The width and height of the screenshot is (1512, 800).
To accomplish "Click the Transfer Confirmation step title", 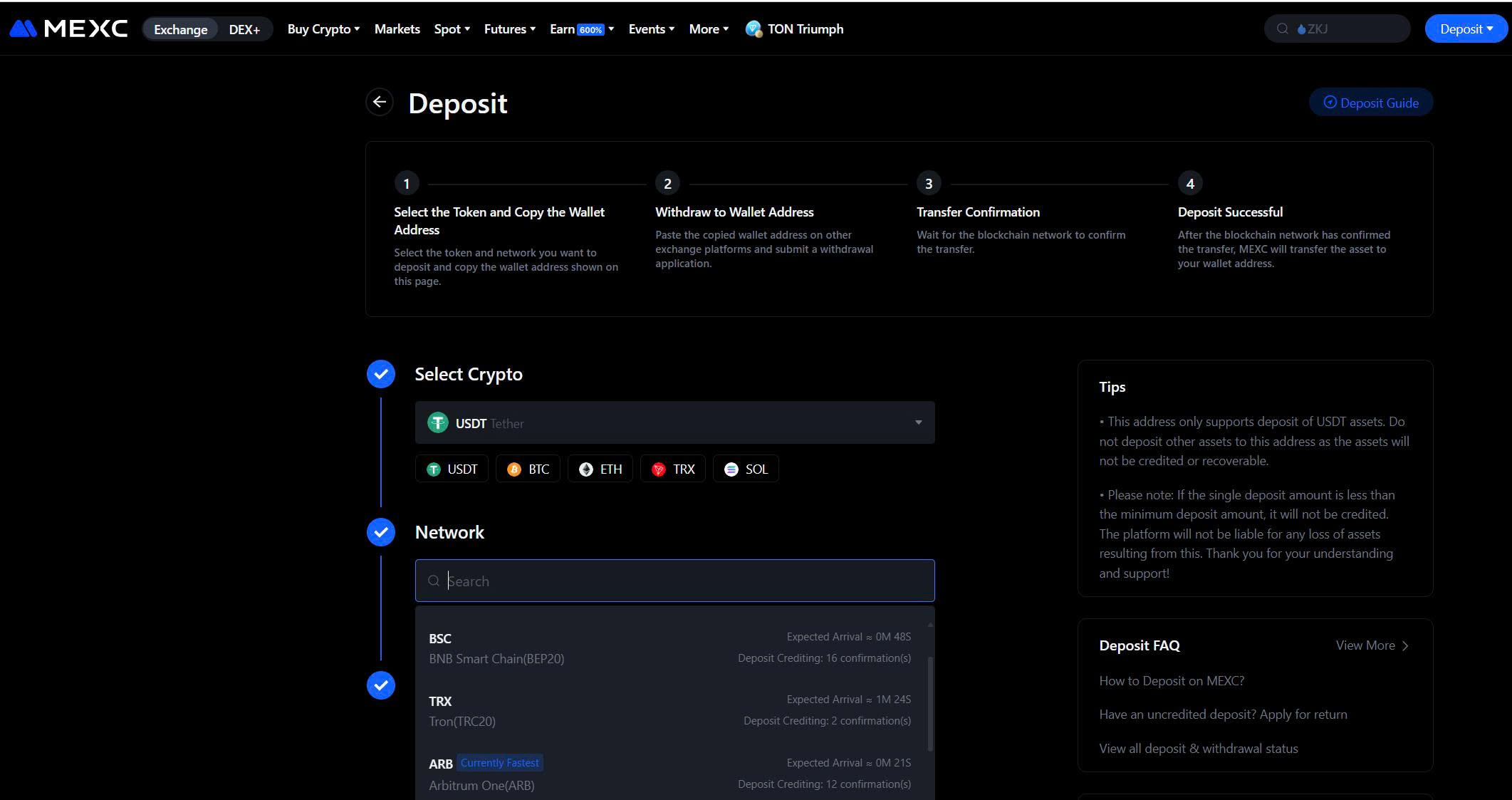I will 978,212.
